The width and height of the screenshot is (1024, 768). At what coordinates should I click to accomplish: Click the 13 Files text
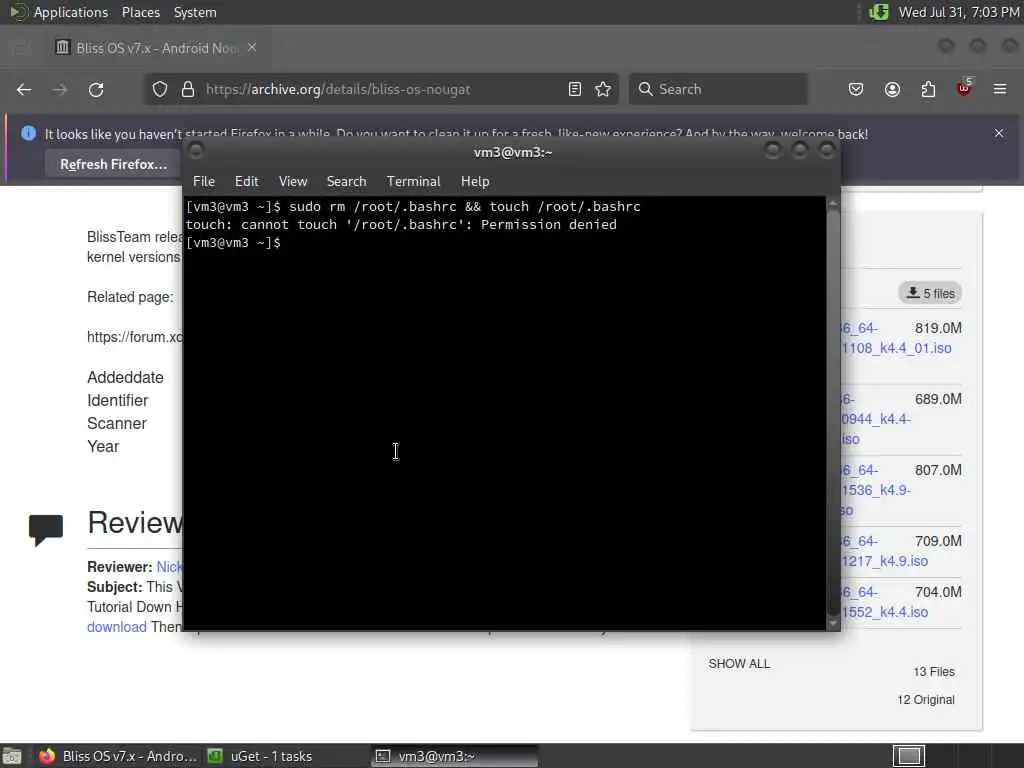pyautogui.click(x=934, y=671)
